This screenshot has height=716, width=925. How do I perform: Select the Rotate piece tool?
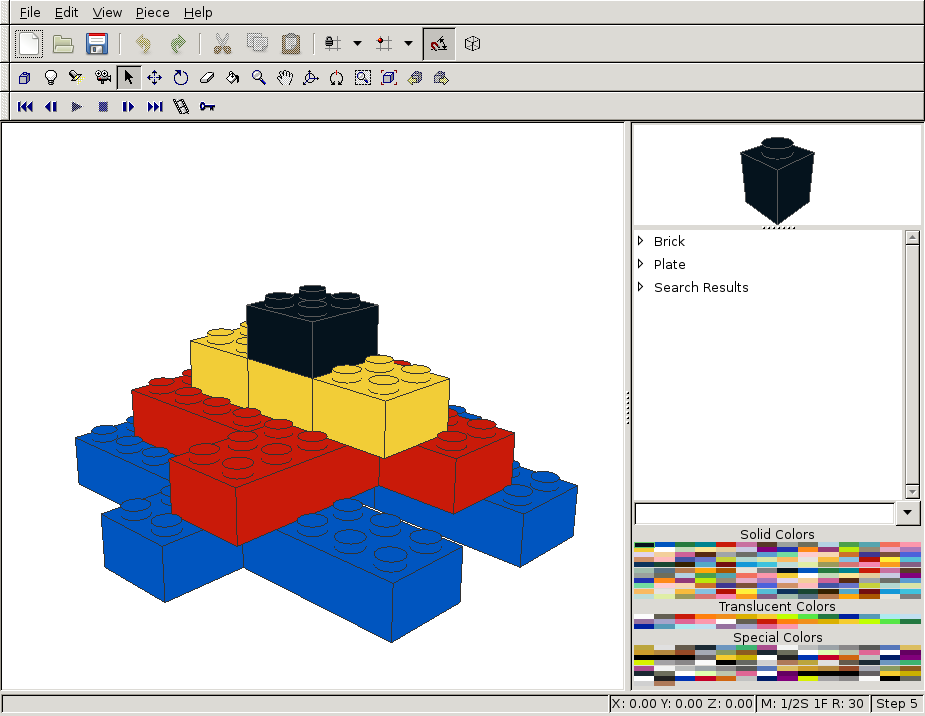click(x=181, y=78)
